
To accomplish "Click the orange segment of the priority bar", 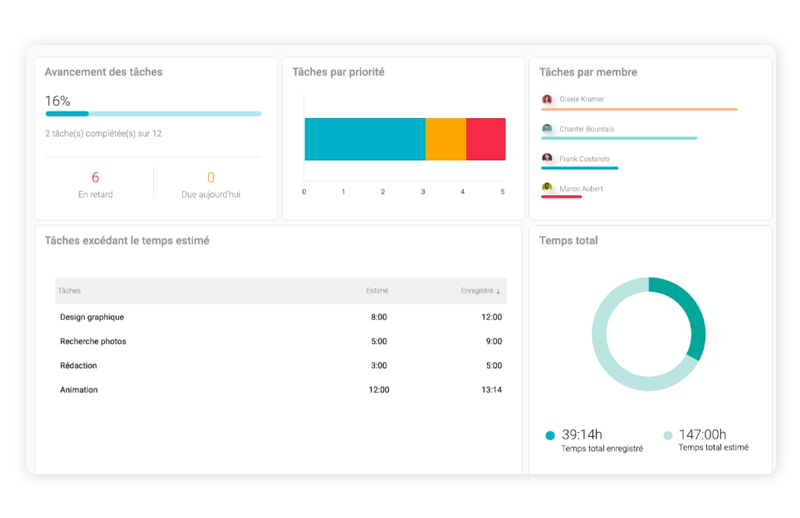I will (446, 139).
